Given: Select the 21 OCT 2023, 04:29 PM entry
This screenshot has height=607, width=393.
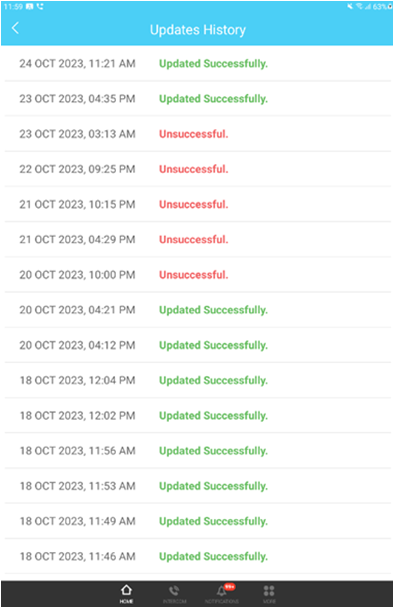Looking at the screenshot, I should click(x=197, y=240).
